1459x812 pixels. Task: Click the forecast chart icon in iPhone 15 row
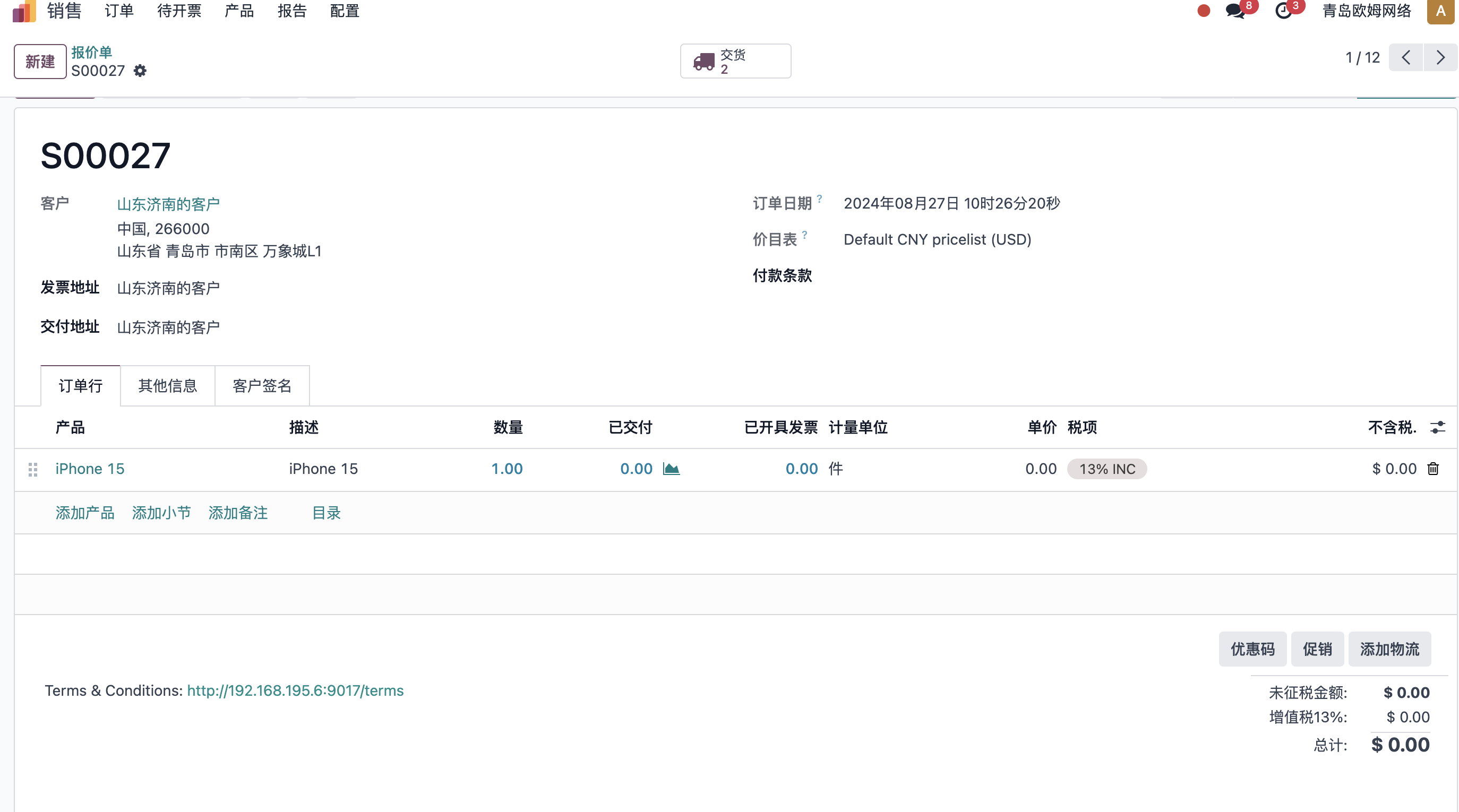[x=671, y=469]
